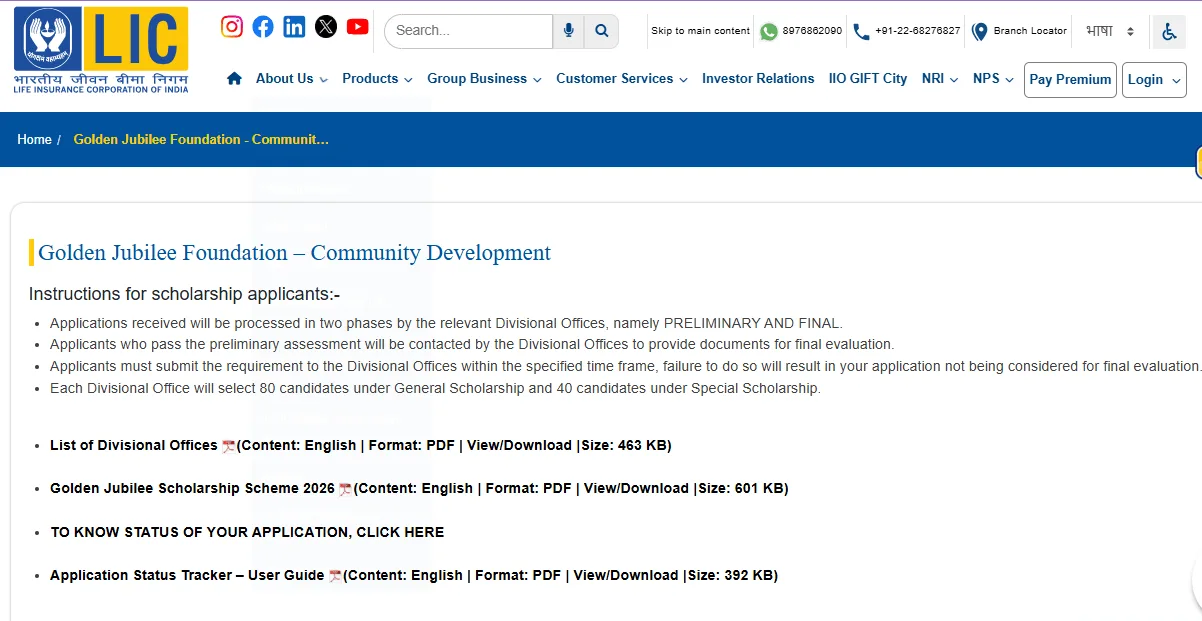Click the 8976862090 WhatsApp number
The height and width of the screenshot is (621, 1202).
[812, 31]
